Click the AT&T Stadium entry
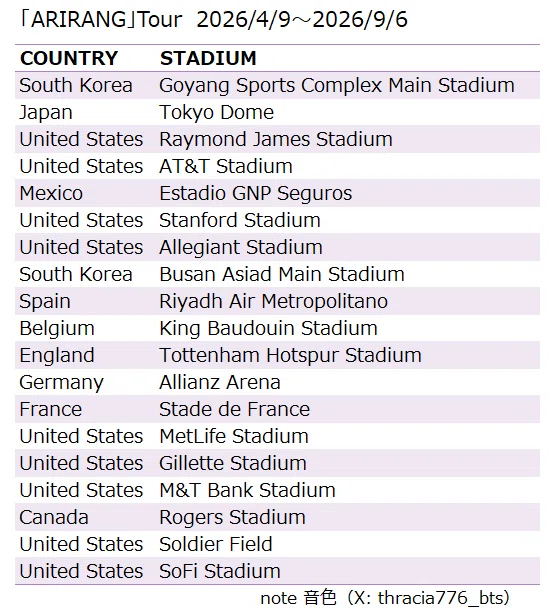The height and width of the screenshot is (608, 554). 226,166
